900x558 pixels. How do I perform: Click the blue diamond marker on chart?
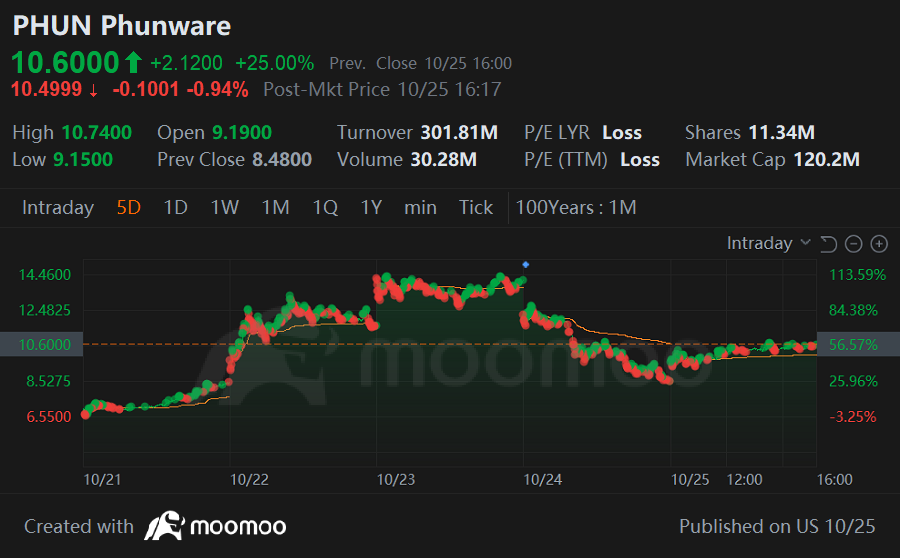click(x=525, y=265)
